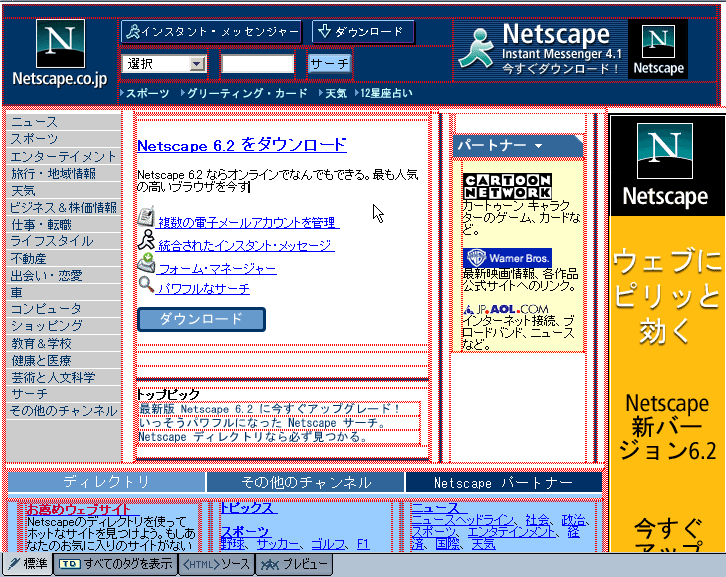Open グリーティング・カード link
The width and height of the screenshot is (726, 577).
(247, 93)
